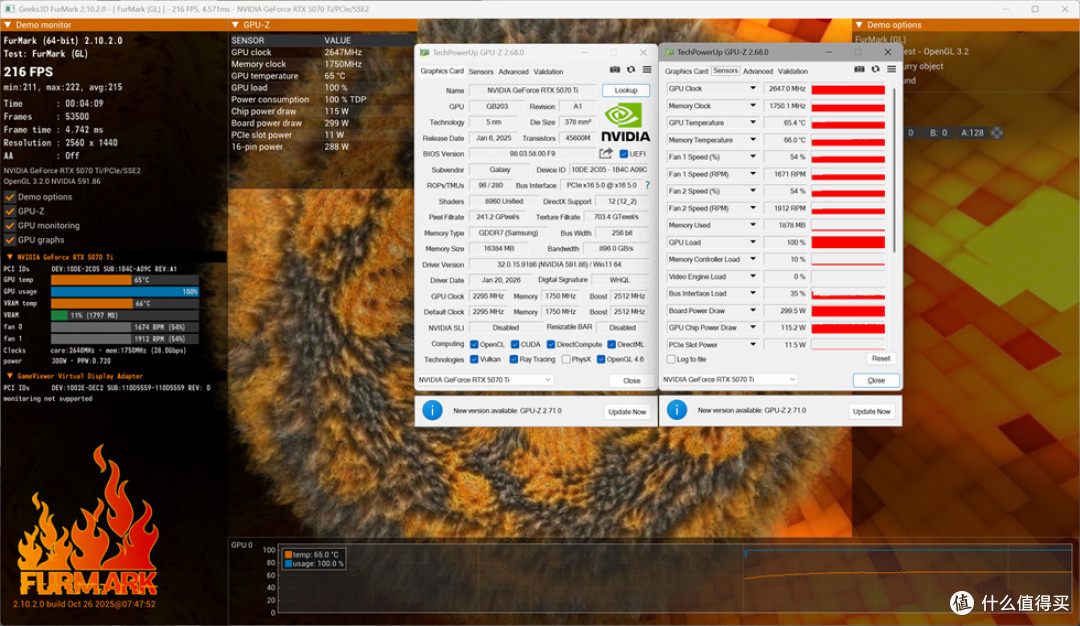
Task: Open the Board Power Draw dropdown arrow
Action: pyautogui.click(x=752, y=311)
